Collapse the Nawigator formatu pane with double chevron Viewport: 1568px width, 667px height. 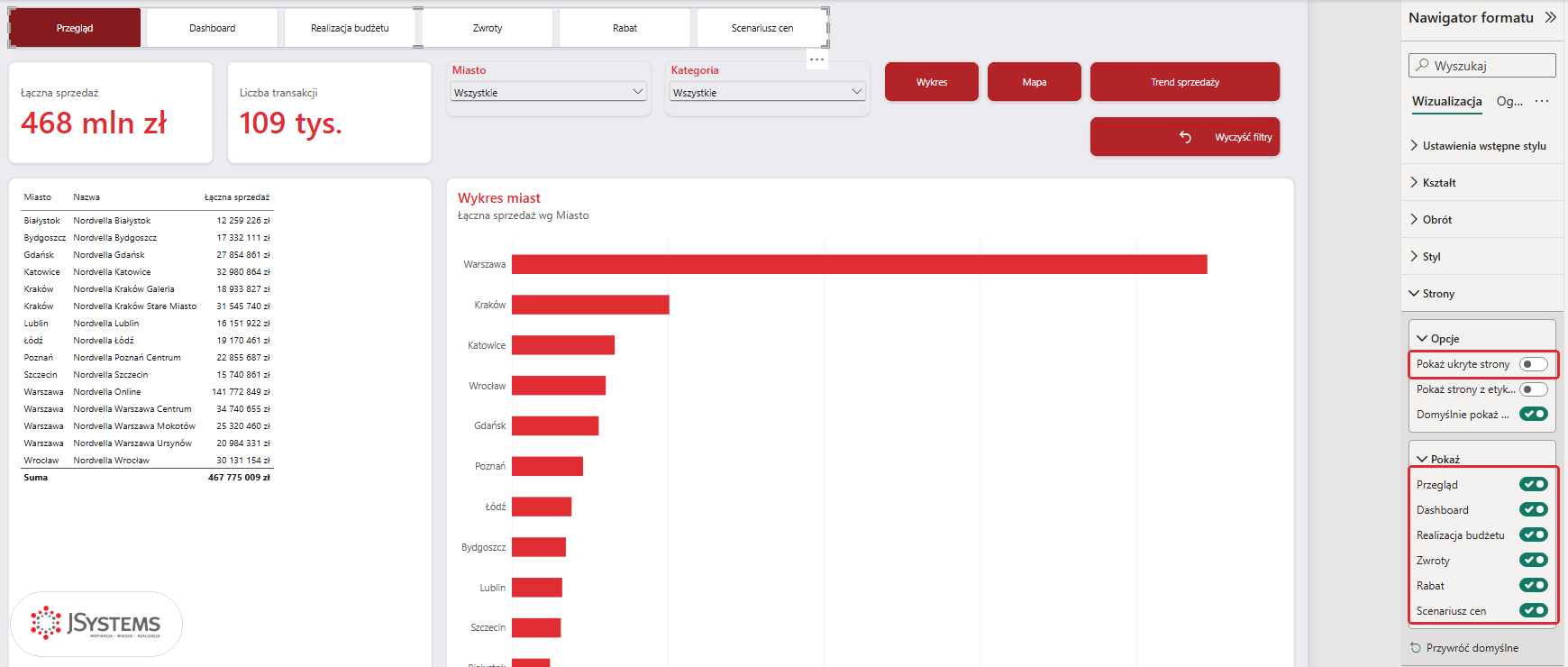[x=1550, y=17]
